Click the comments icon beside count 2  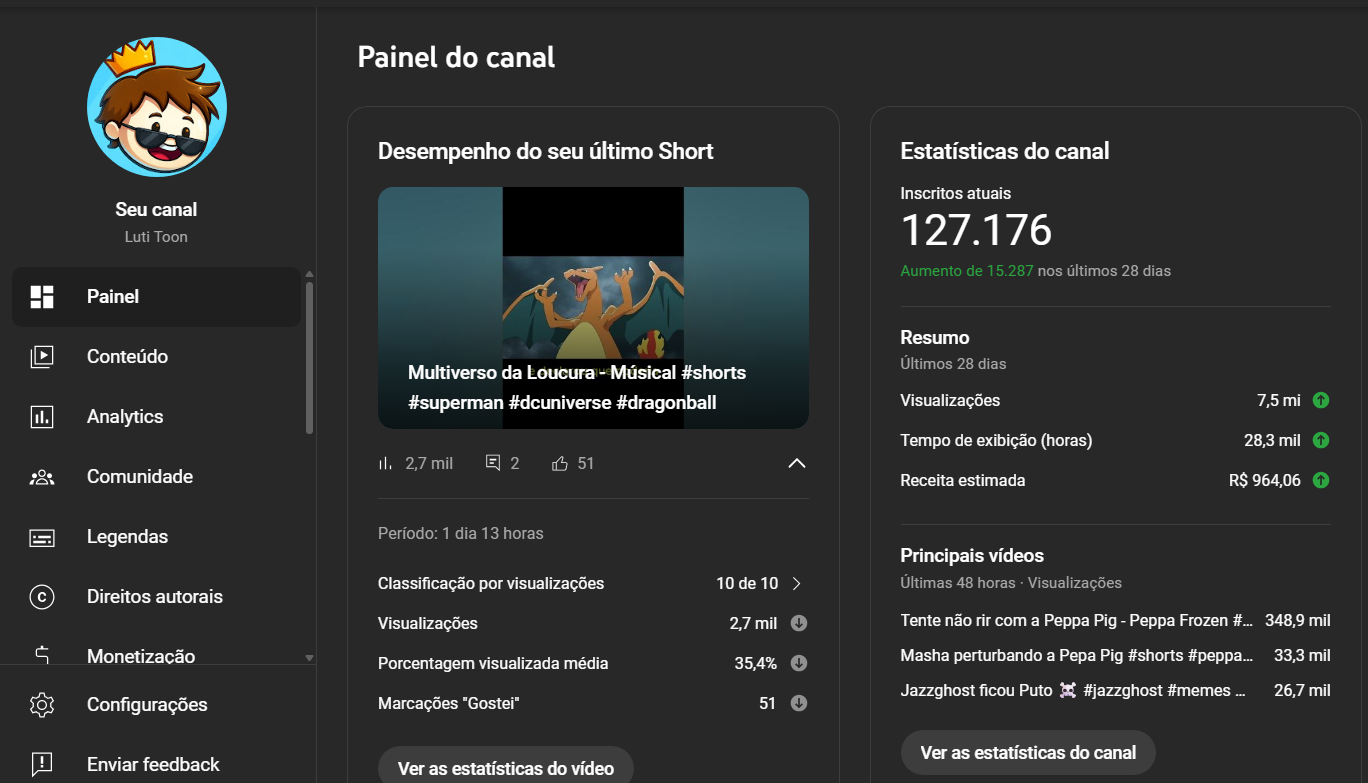tap(492, 463)
